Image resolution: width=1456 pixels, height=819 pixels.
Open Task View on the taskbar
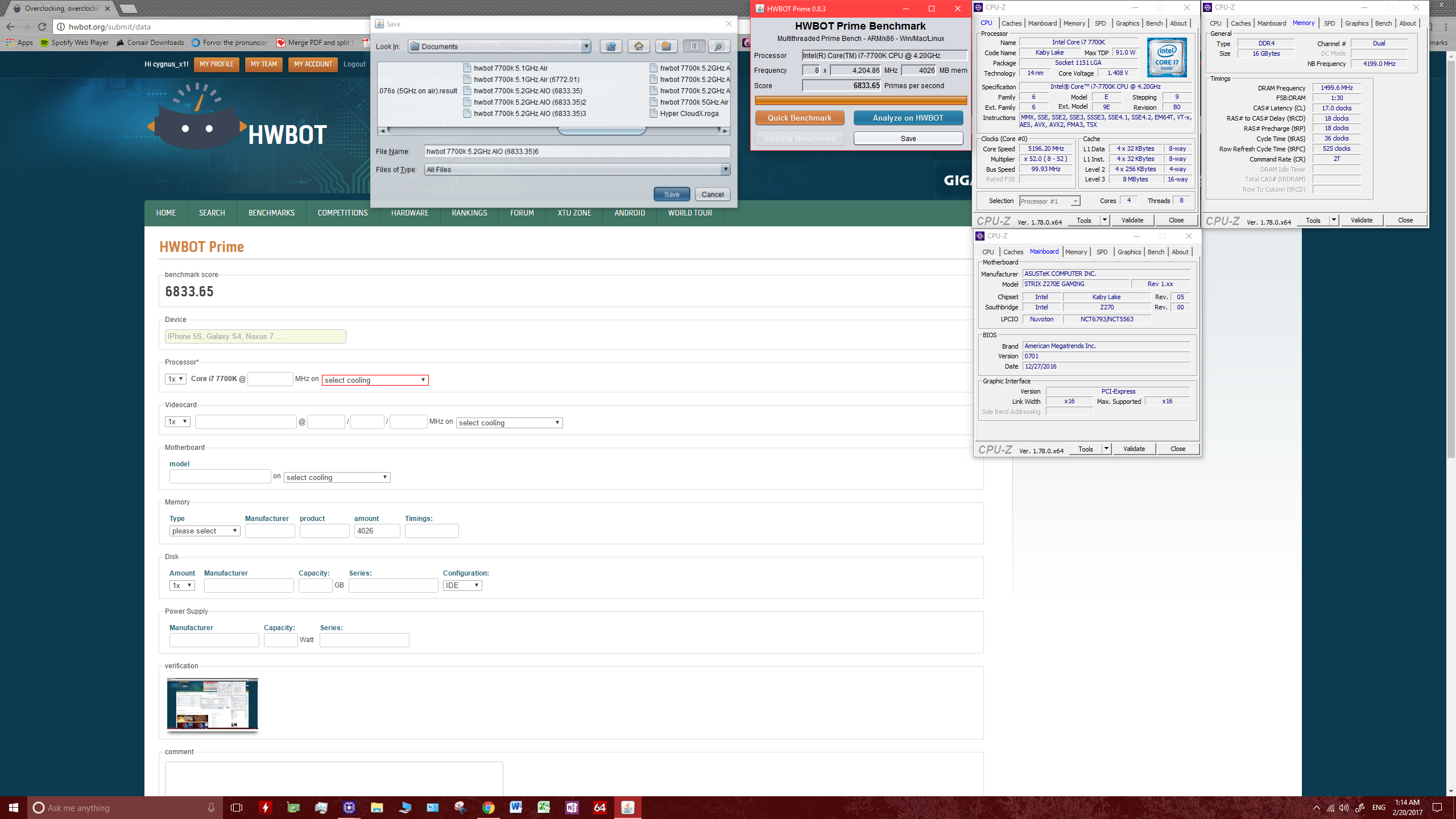tap(237, 808)
